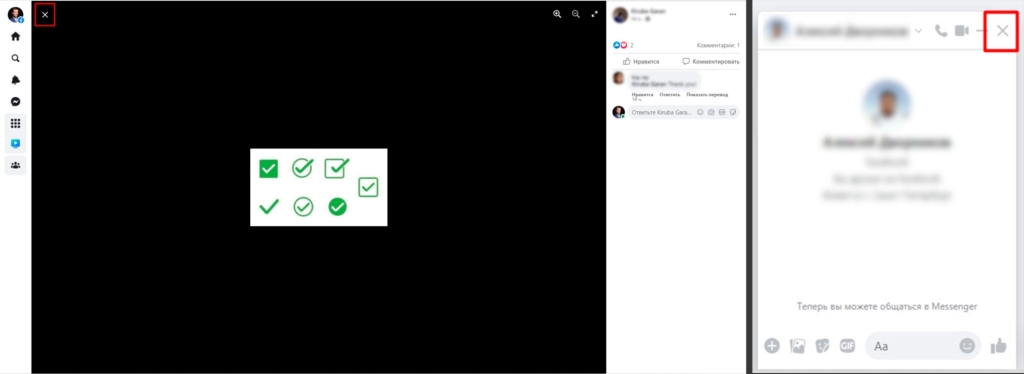
Task: Click 'Показать перевод' under the comment
Action: (707, 95)
